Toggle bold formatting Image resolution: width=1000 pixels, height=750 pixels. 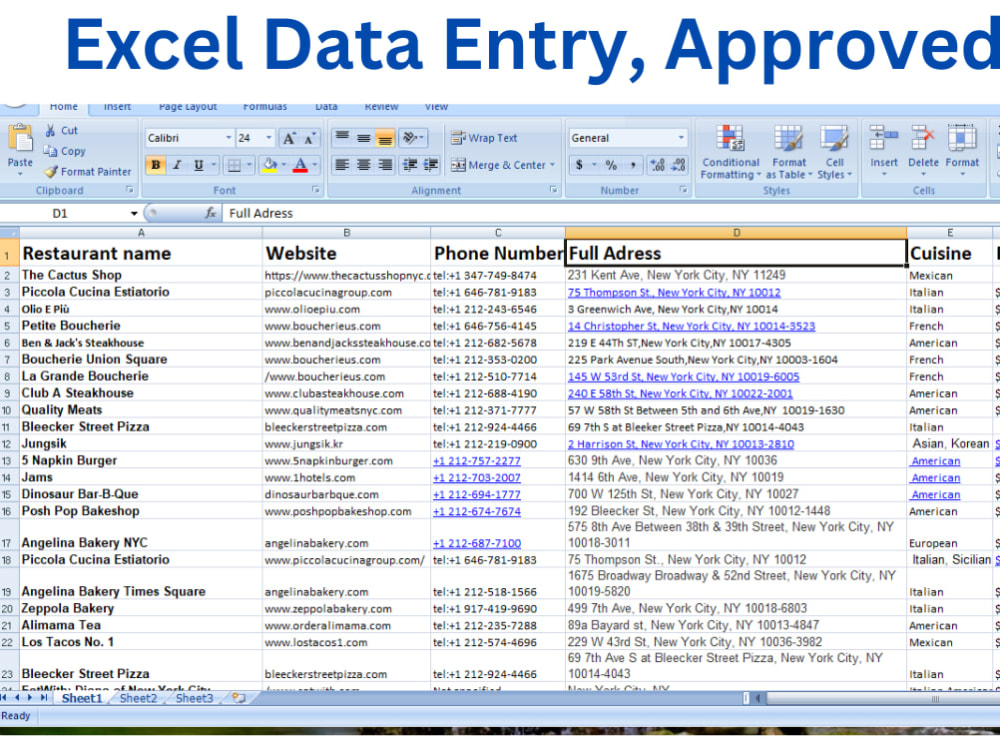click(x=156, y=163)
